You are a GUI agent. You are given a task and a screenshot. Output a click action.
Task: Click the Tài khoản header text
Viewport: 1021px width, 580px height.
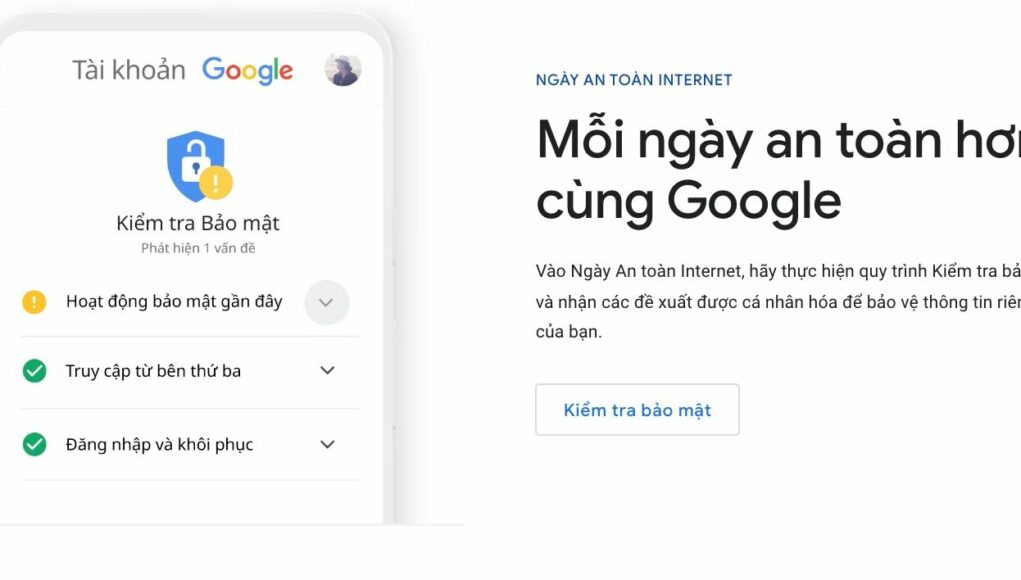click(x=128, y=70)
